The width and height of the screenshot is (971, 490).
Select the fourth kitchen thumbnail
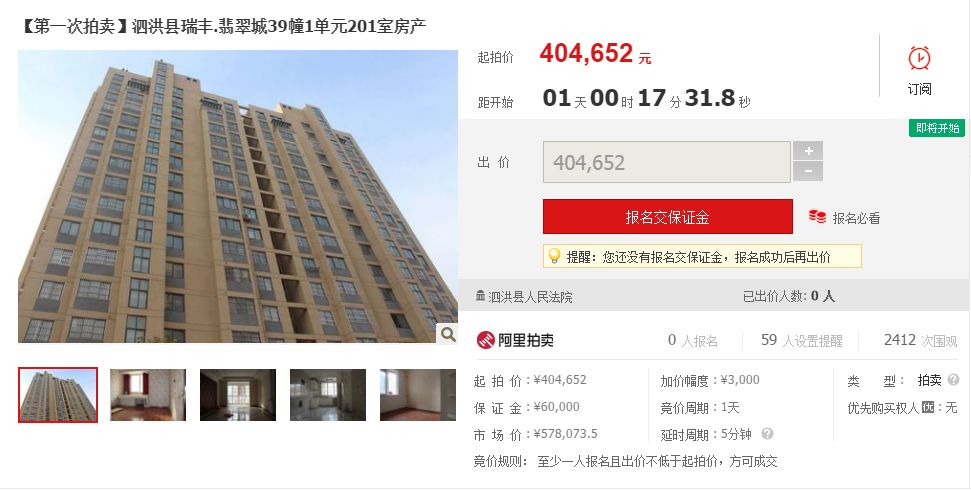click(x=328, y=395)
